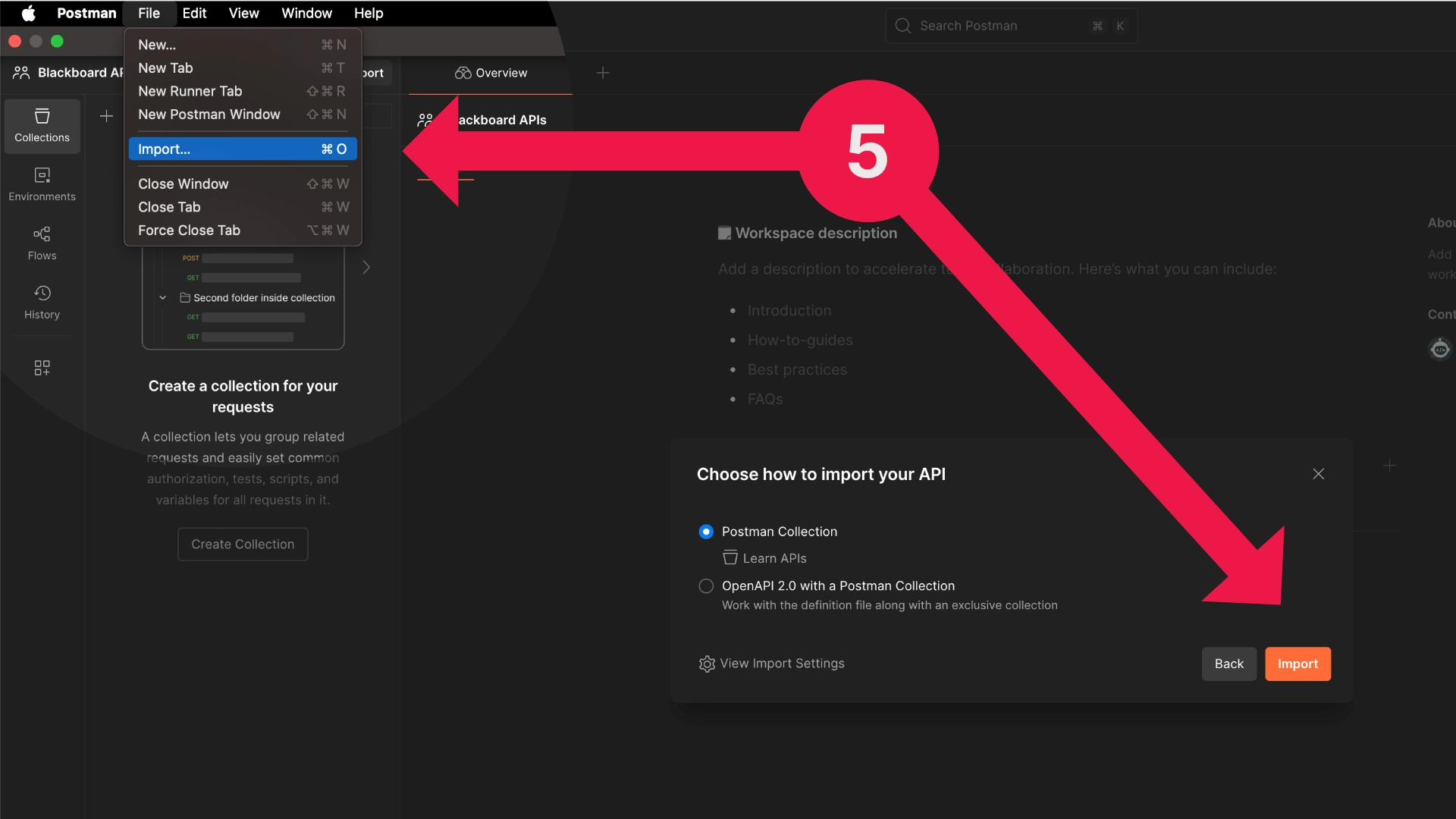Open the Apple menu

click(x=28, y=13)
